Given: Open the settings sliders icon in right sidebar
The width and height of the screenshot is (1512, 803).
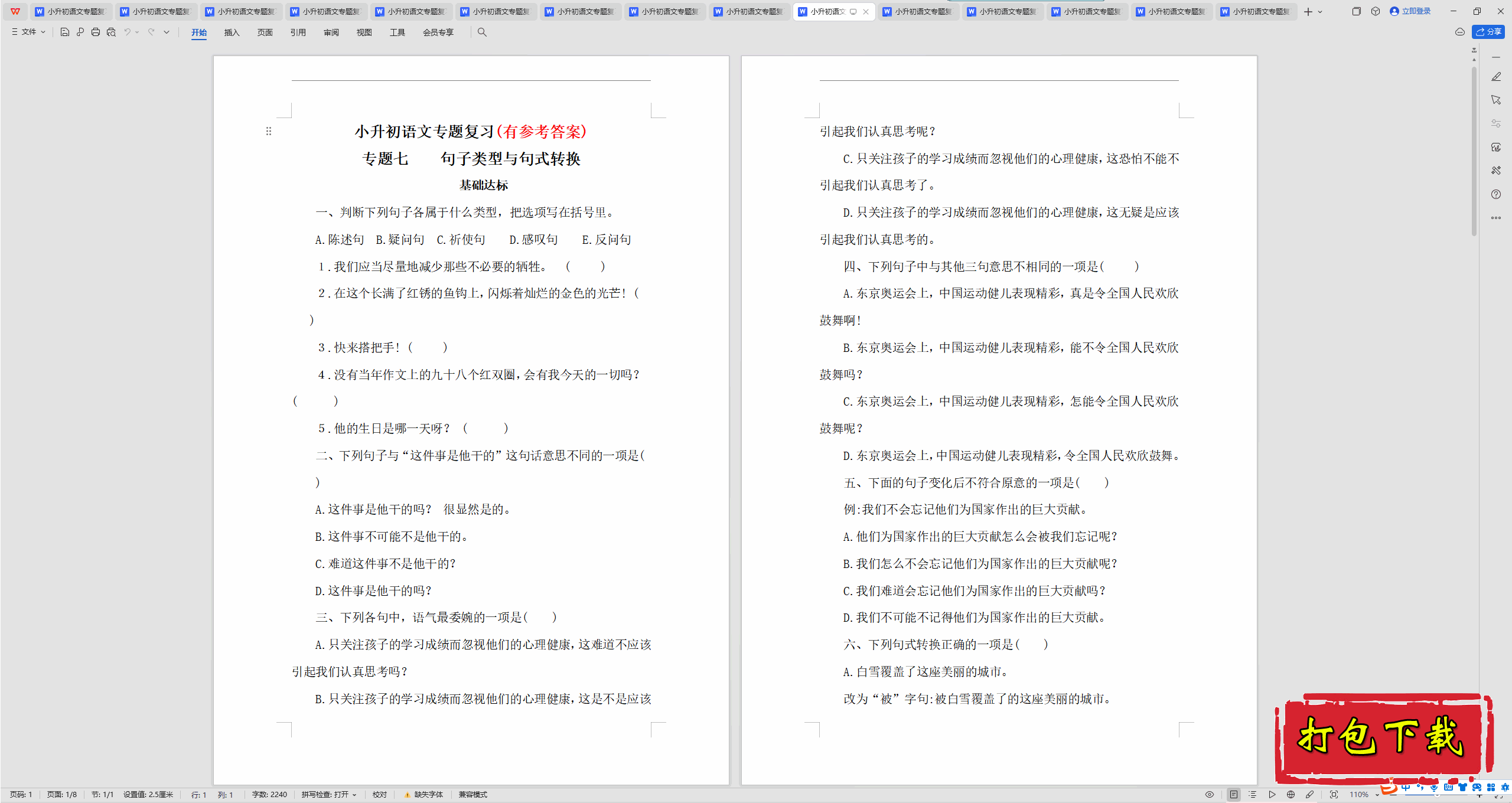Looking at the screenshot, I should pyautogui.click(x=1496, y=123).
